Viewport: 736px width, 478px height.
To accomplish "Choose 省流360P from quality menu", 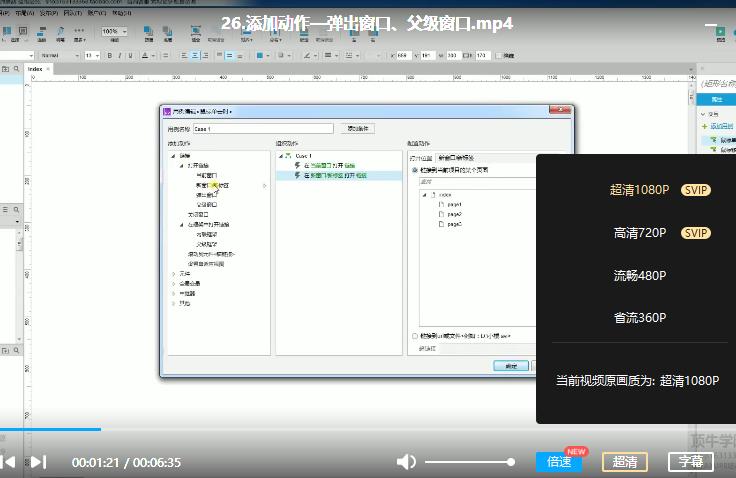I will (640, 318).
